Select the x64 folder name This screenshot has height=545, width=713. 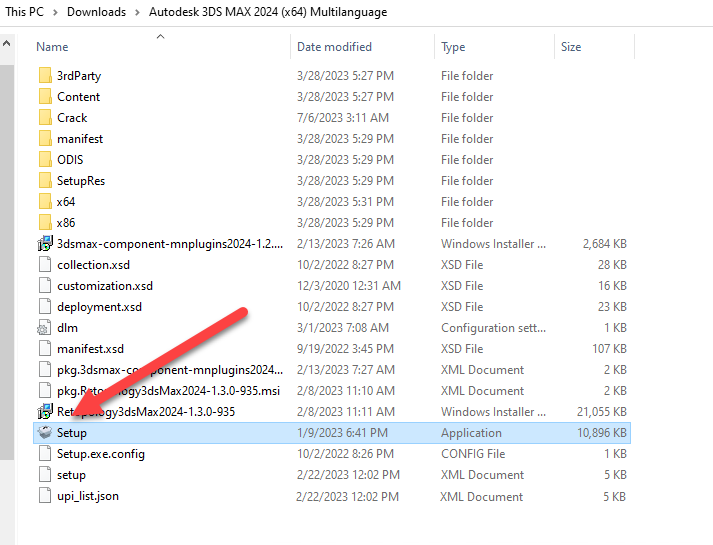[66, 202]
